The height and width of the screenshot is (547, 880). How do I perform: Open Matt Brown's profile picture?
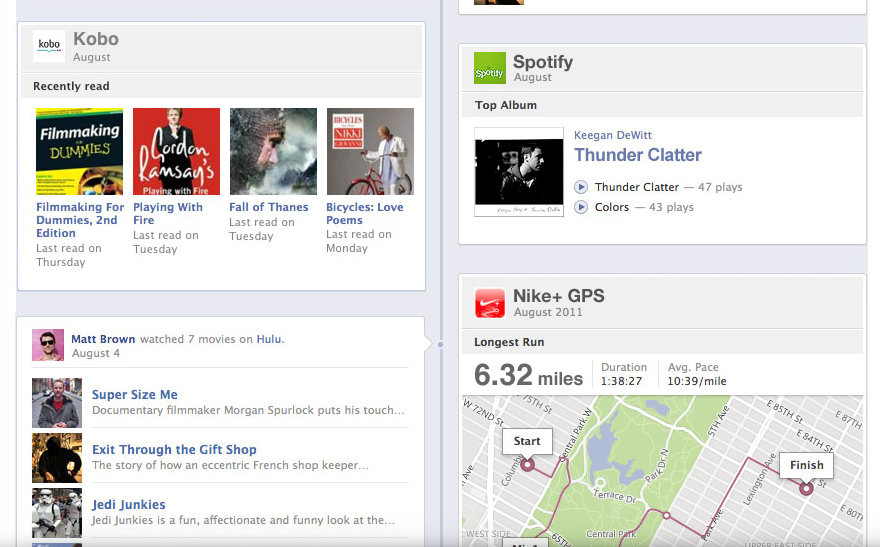coord(48,344)
